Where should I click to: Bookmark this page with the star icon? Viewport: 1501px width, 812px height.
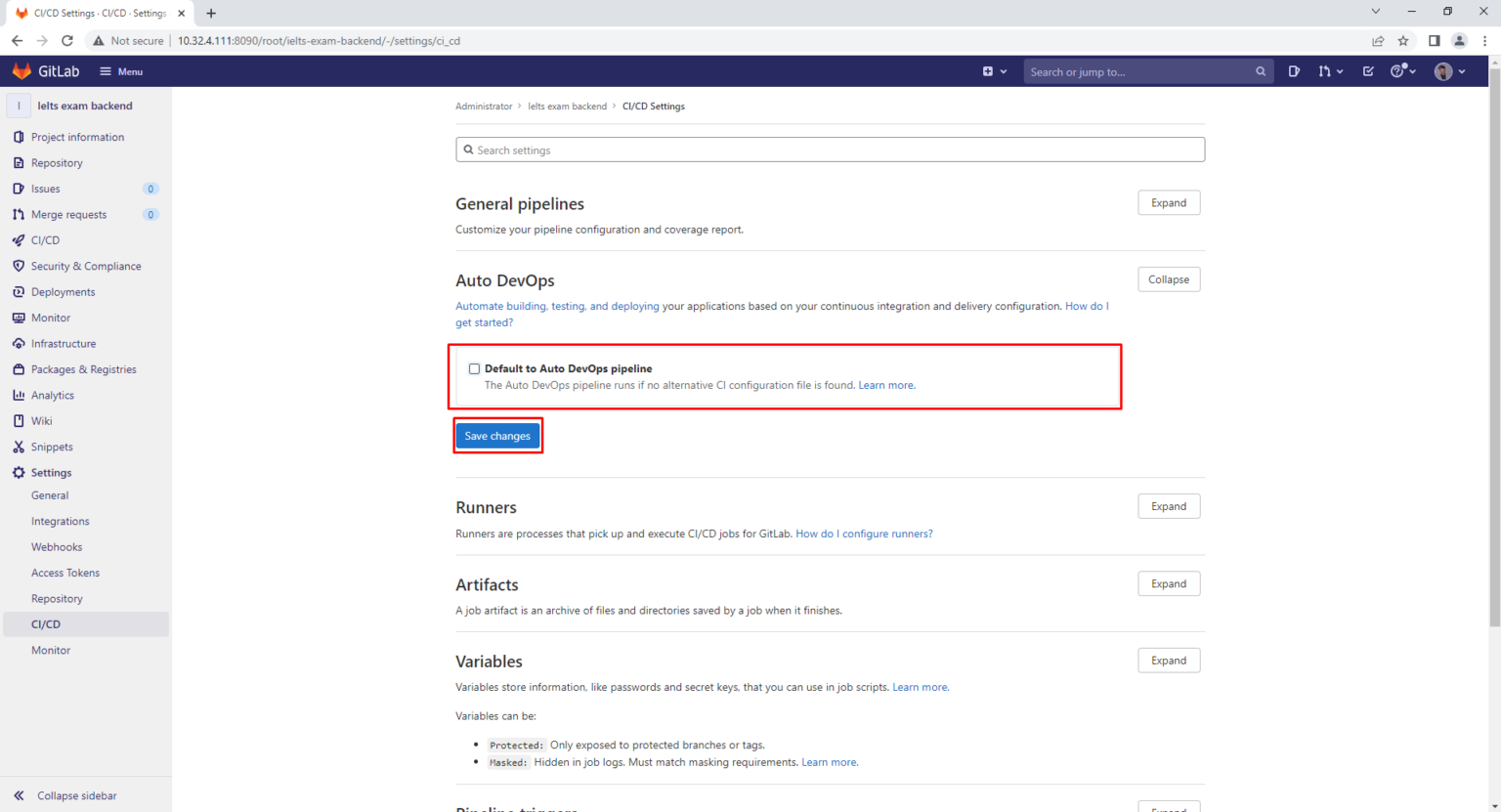pyautogui.click(x=1403, y=41)
